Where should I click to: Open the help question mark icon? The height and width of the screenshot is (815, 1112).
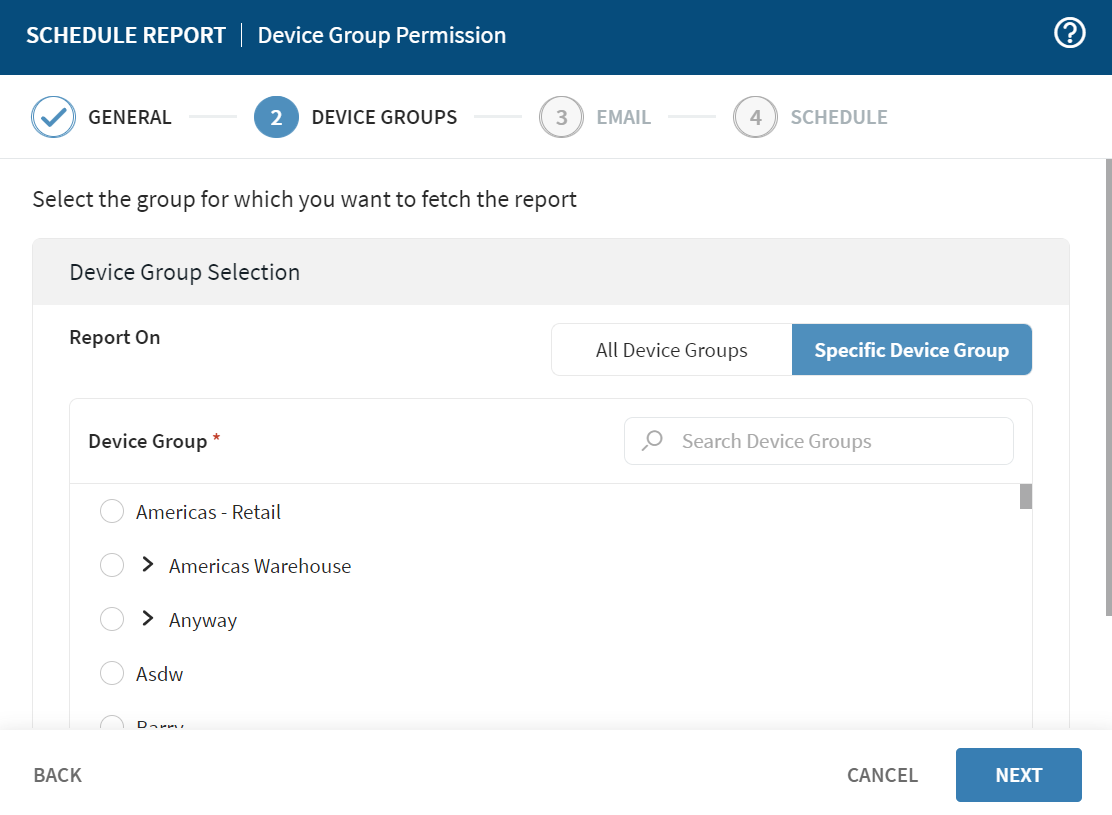[1069, 34]
